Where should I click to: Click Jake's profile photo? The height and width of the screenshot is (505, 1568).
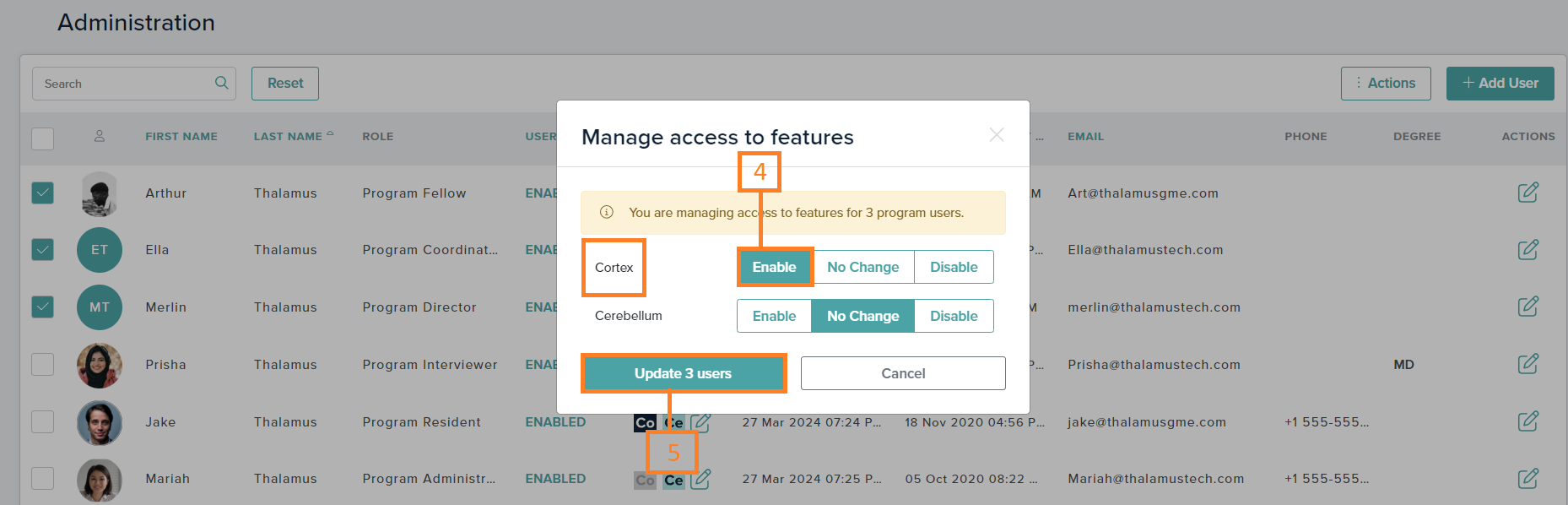pos(100,422)
